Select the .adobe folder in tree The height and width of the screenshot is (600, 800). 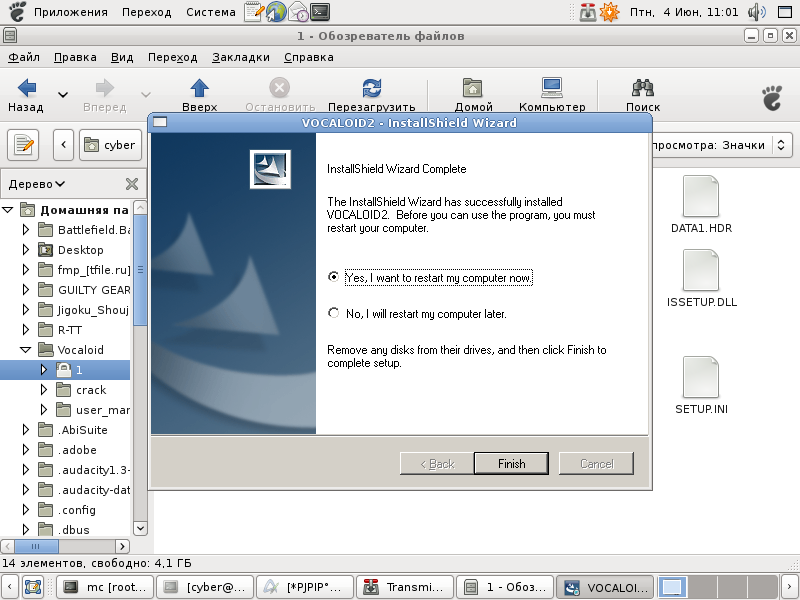pyautogui.click(x=77, y=450)
